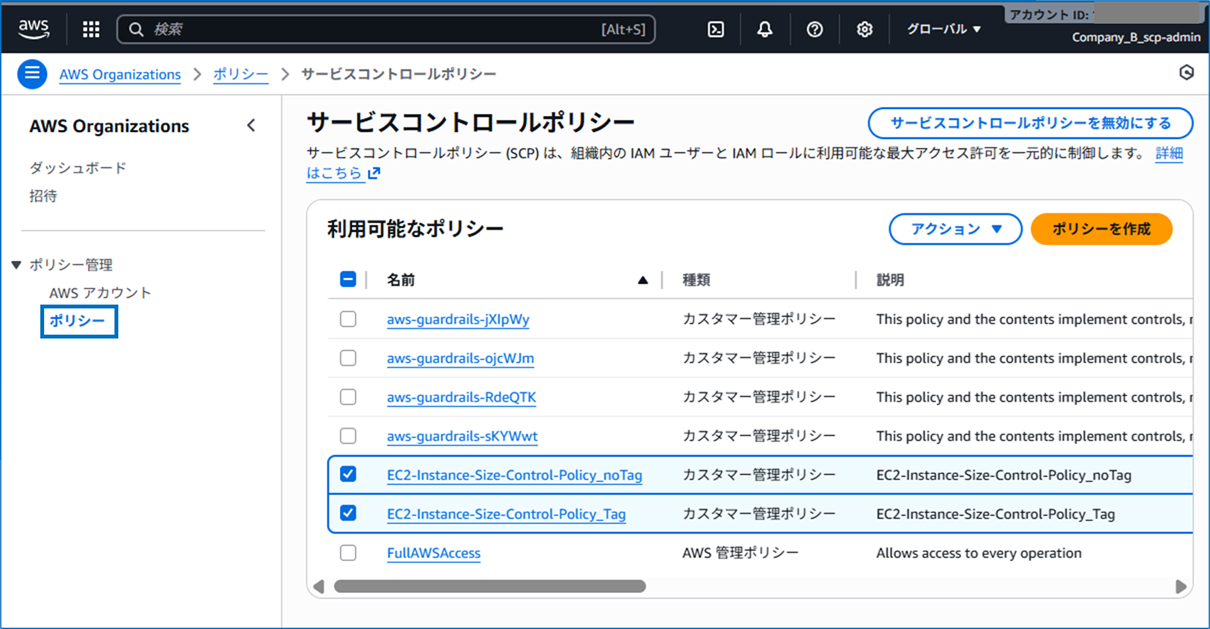Open the aws-guardrails-RdeQTK policy link
1210x629 pixels.
point(461,396)
